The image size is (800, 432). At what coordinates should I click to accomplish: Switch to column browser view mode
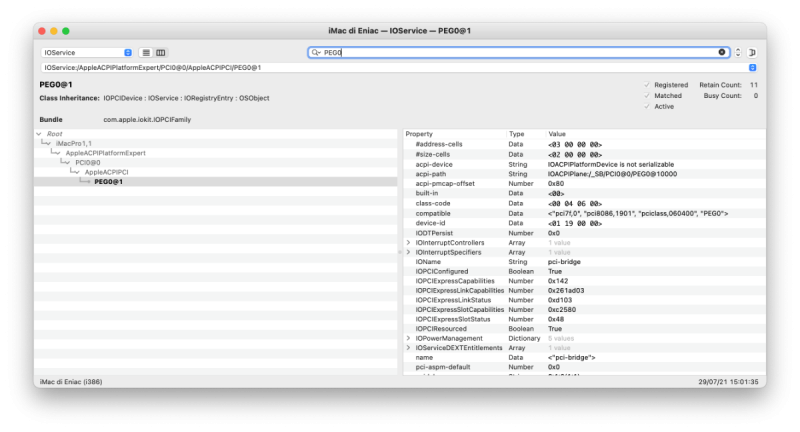click(161, 52)
